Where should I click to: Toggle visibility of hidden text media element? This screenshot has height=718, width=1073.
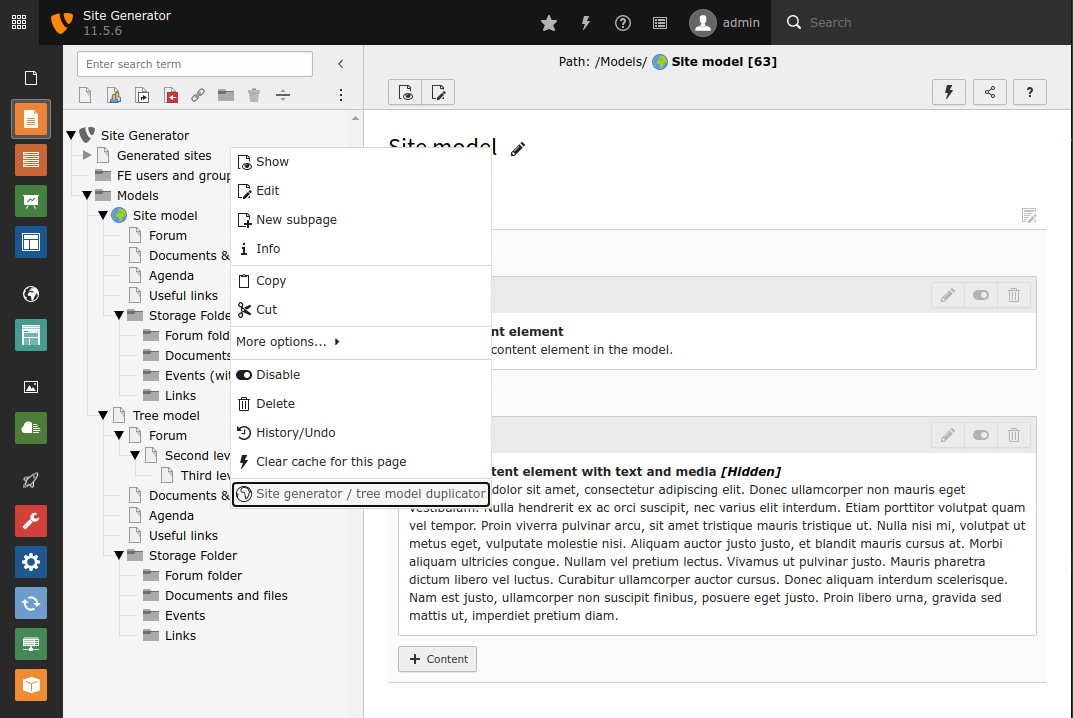tap(980, 435)
